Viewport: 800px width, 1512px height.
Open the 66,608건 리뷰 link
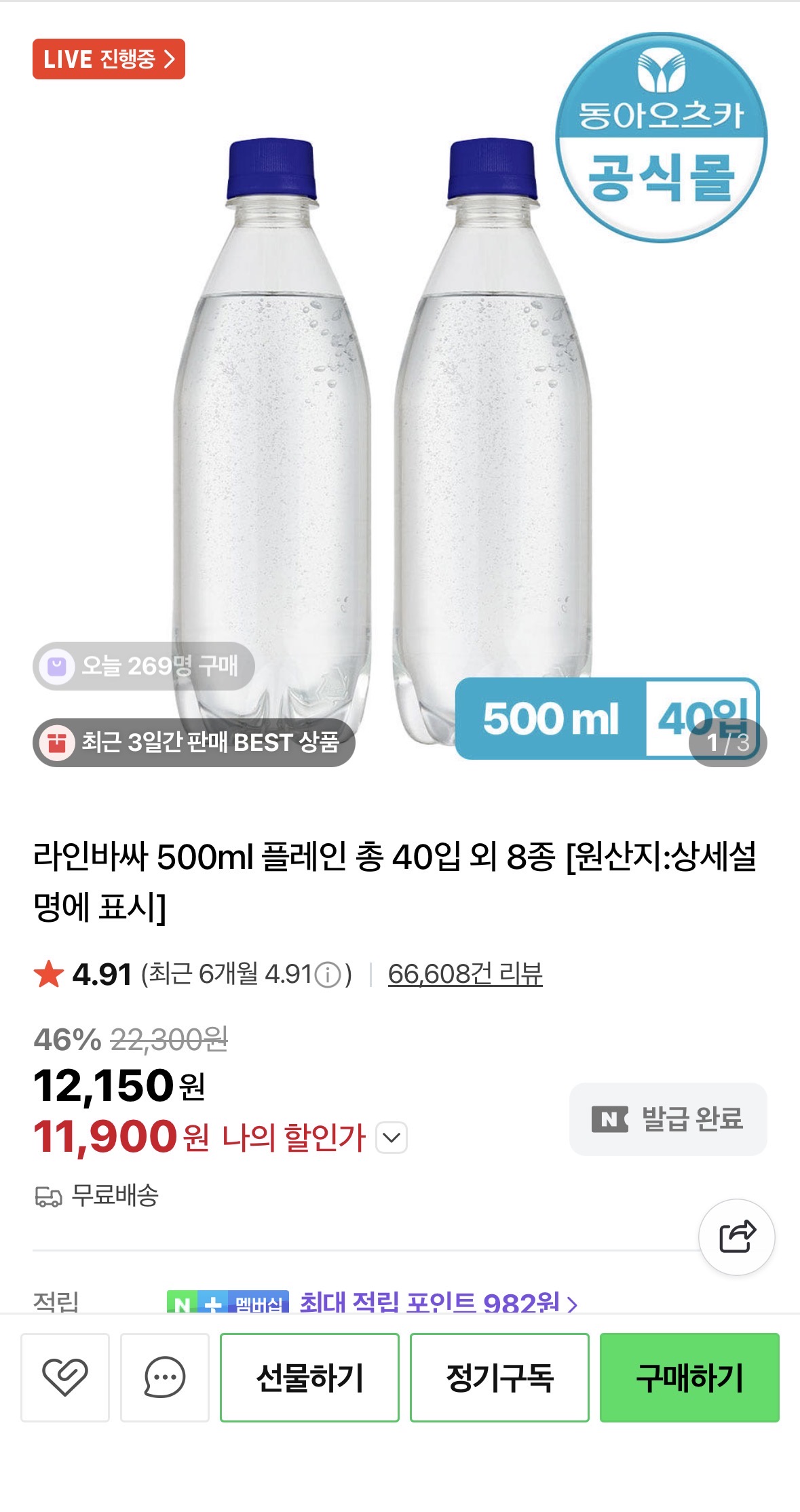pos(465,974)
